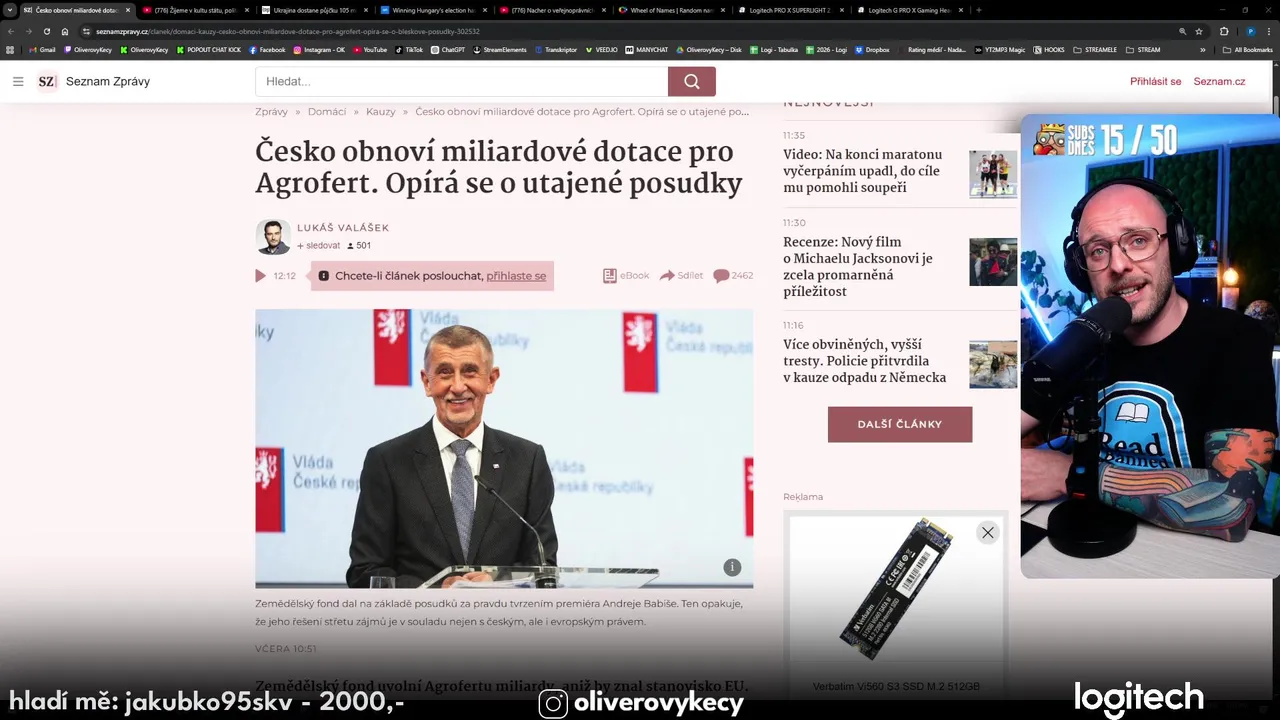Click přihlaste se link in audio notice
This screenshot has width=1280, height=720.
(516, 276)
